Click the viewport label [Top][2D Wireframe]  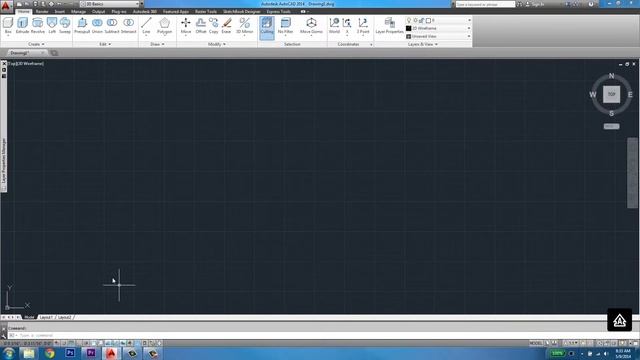26,64
